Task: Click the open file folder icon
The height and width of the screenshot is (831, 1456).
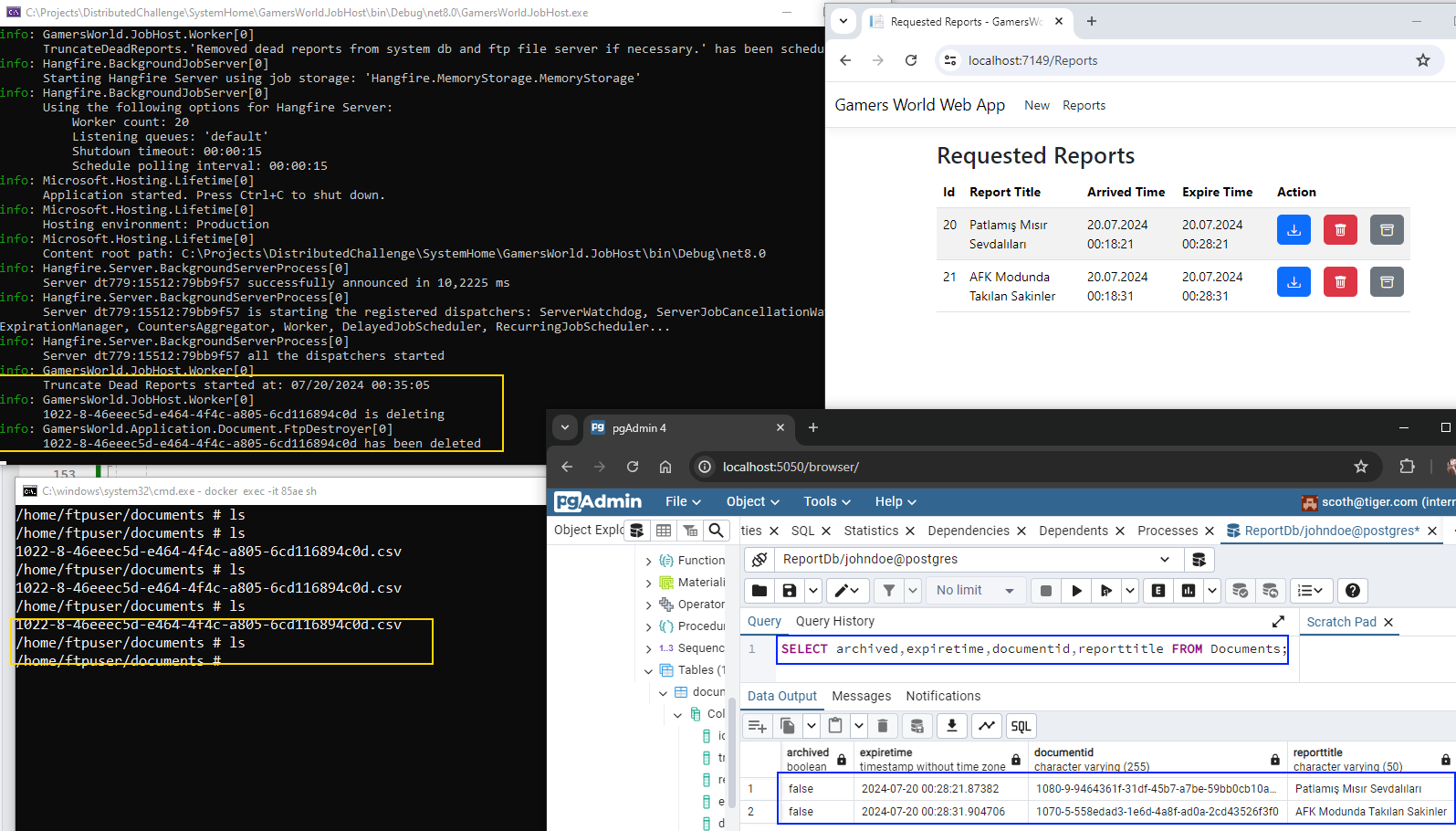Action: [759, 591]
